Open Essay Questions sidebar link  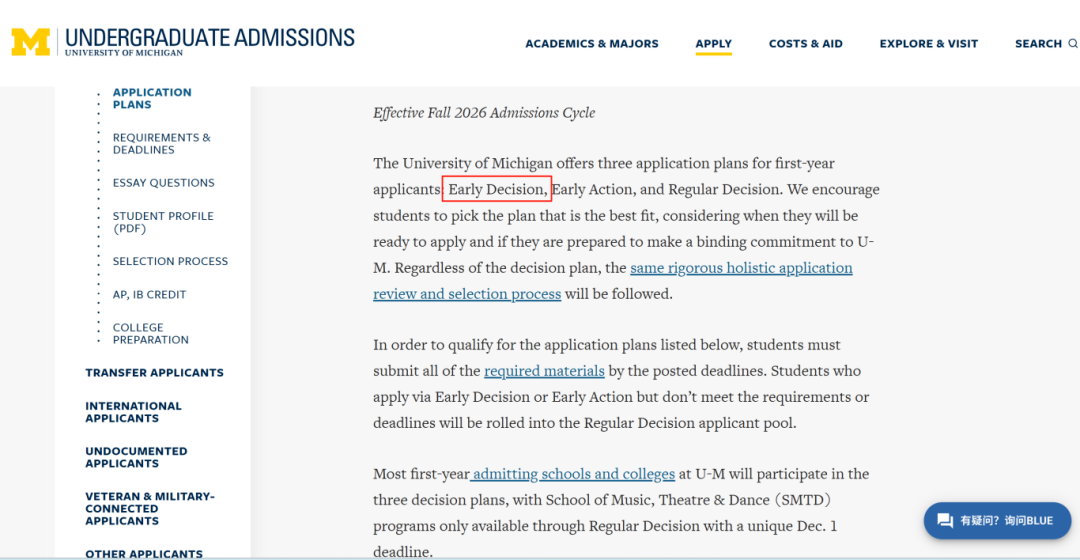[x=164, y=183]
